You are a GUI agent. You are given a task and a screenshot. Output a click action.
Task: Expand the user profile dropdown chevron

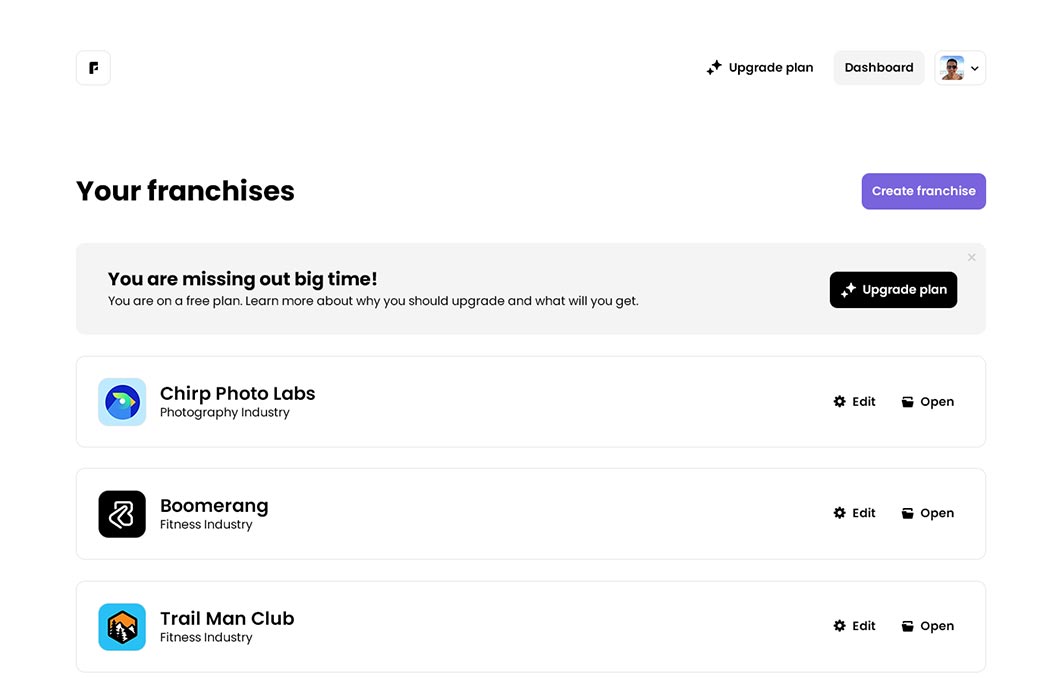tap(975, 68)
